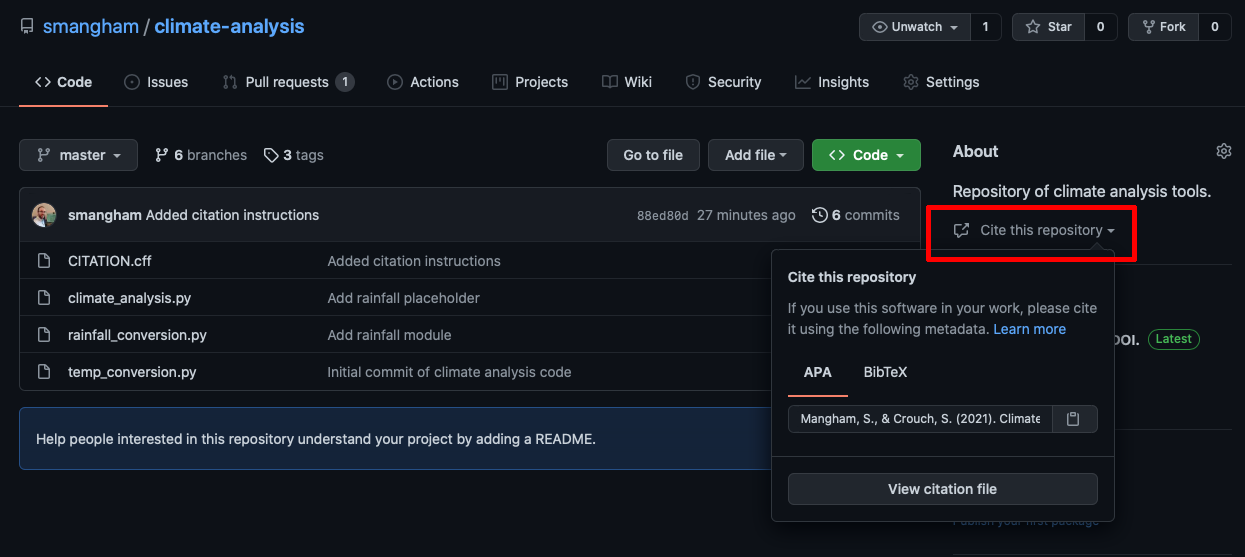This screenshot has height=557, width=1245.
Task: Click smangham's avatar in commit row
Action: point(44,215)
